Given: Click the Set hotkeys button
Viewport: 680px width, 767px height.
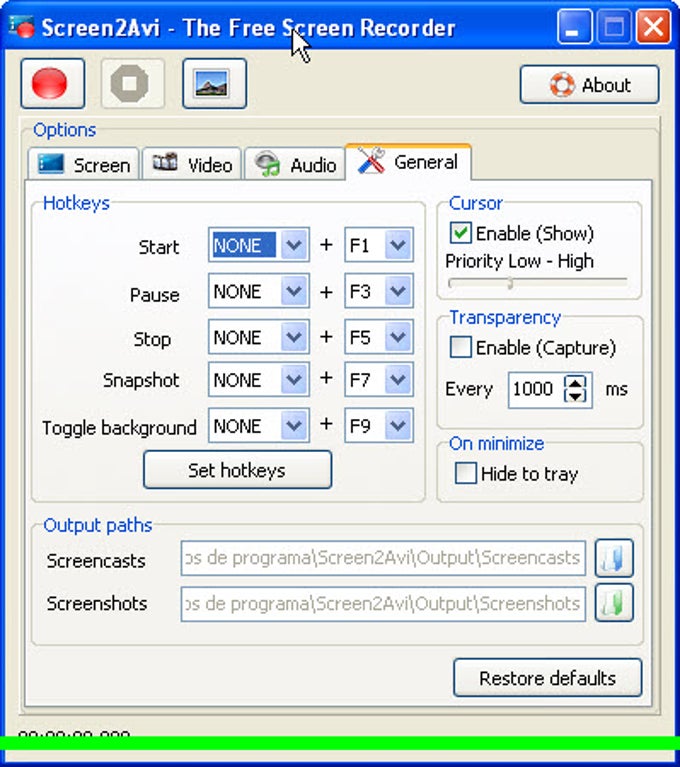Looking at the screenshot, I should (237, 470).
